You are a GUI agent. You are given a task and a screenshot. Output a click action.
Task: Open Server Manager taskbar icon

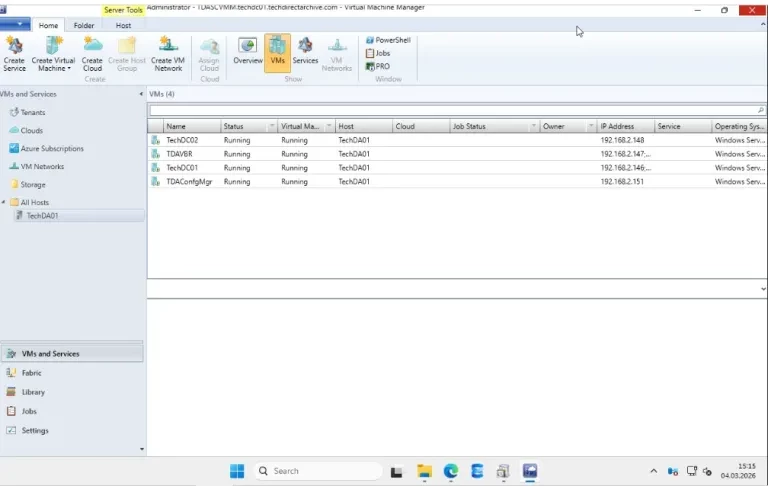503,471
